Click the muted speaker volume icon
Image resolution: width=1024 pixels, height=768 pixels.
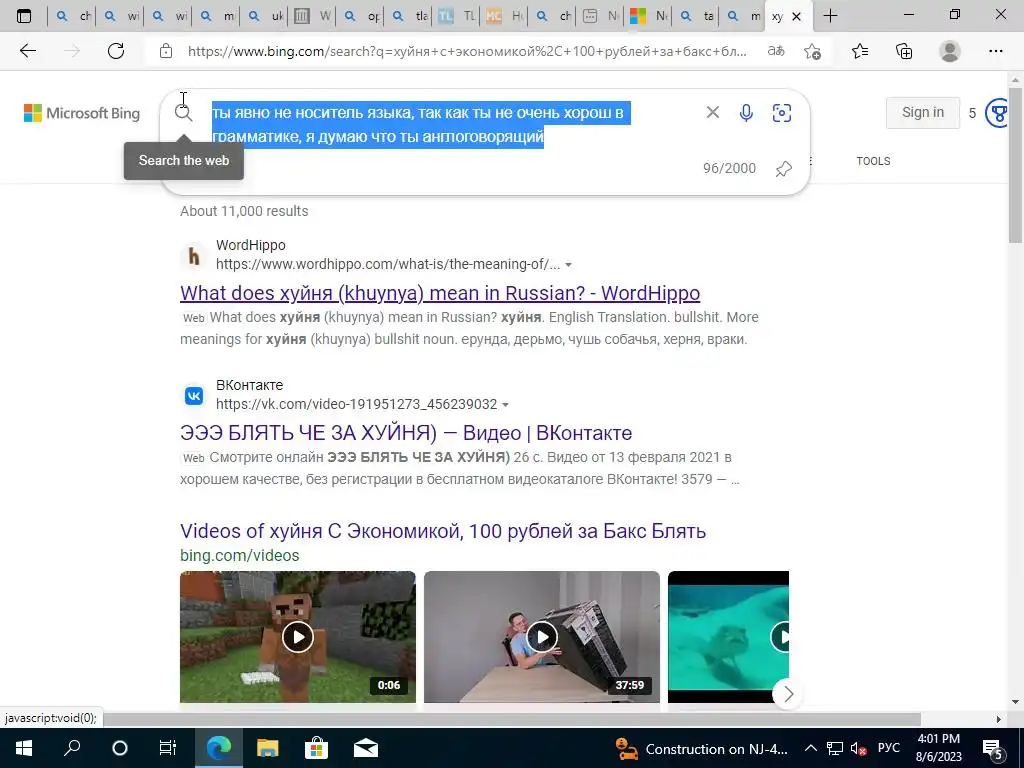tap(858, 748)
